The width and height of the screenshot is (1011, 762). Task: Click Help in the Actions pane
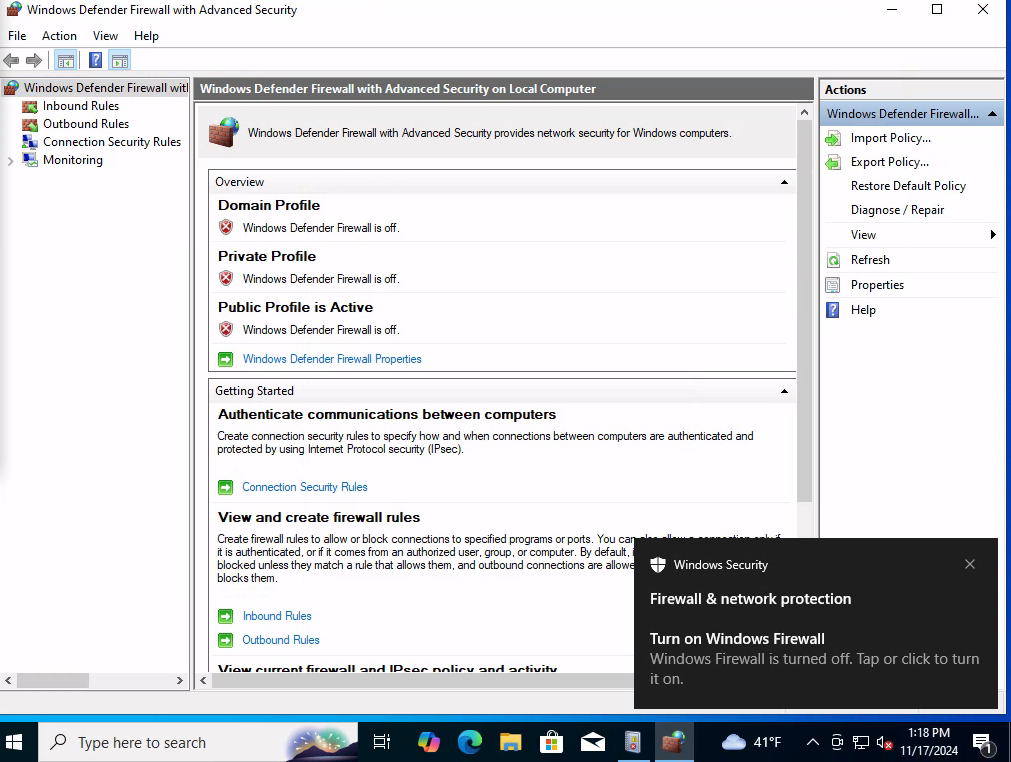863,310
